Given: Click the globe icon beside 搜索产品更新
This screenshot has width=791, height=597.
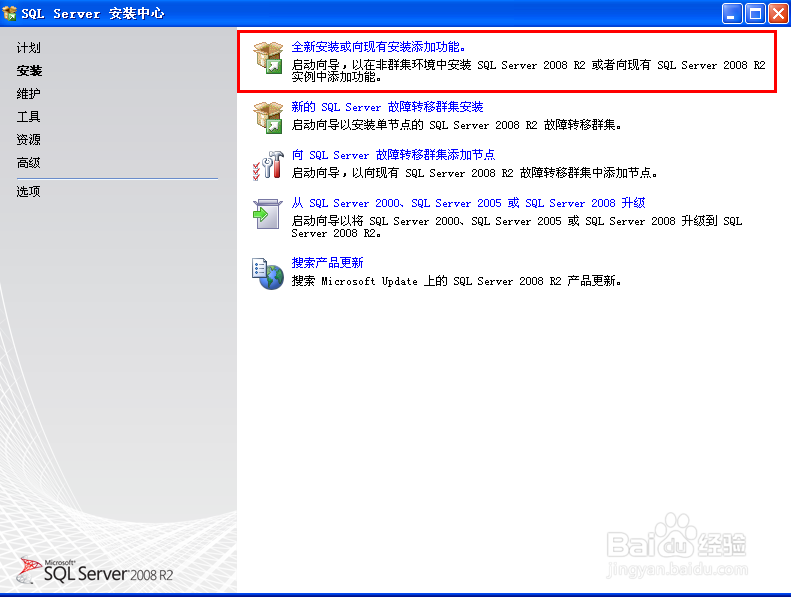Looking at the screenshot, I should 268,274.
